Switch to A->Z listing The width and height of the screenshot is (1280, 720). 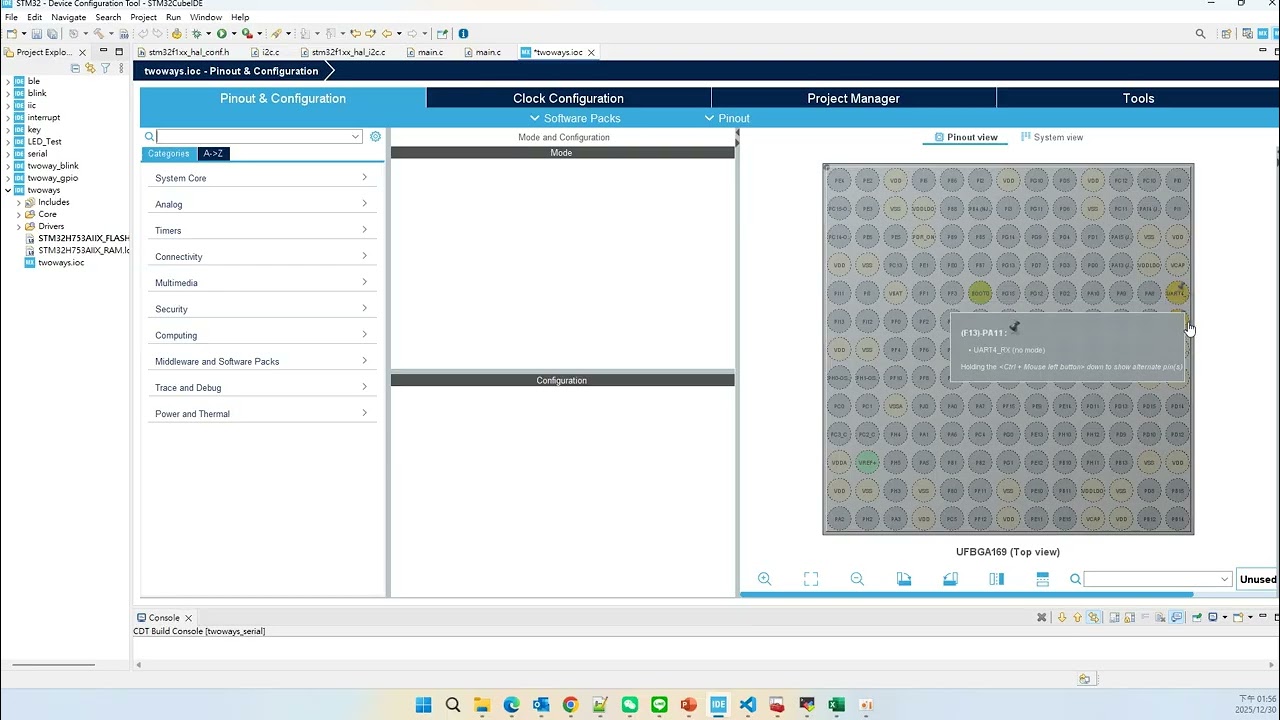tap(213, 153)
